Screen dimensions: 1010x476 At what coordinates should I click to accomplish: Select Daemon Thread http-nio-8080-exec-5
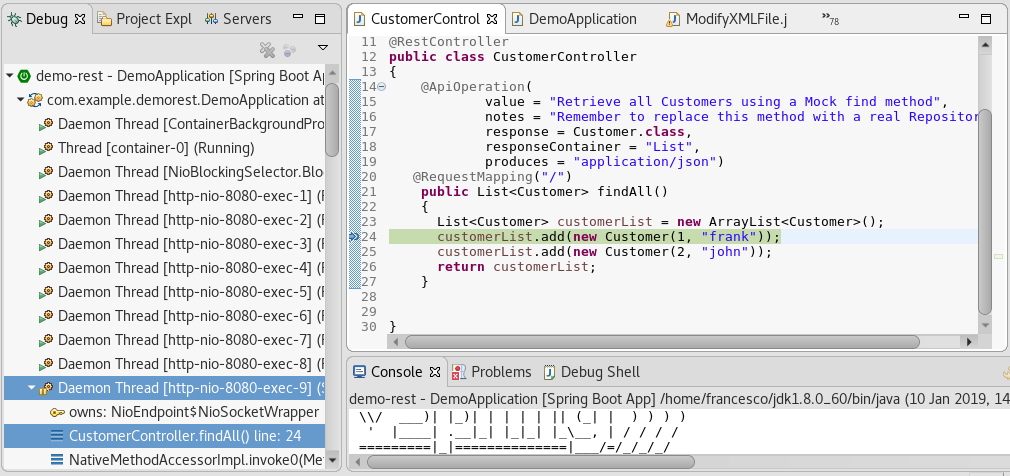coord(180,292)
